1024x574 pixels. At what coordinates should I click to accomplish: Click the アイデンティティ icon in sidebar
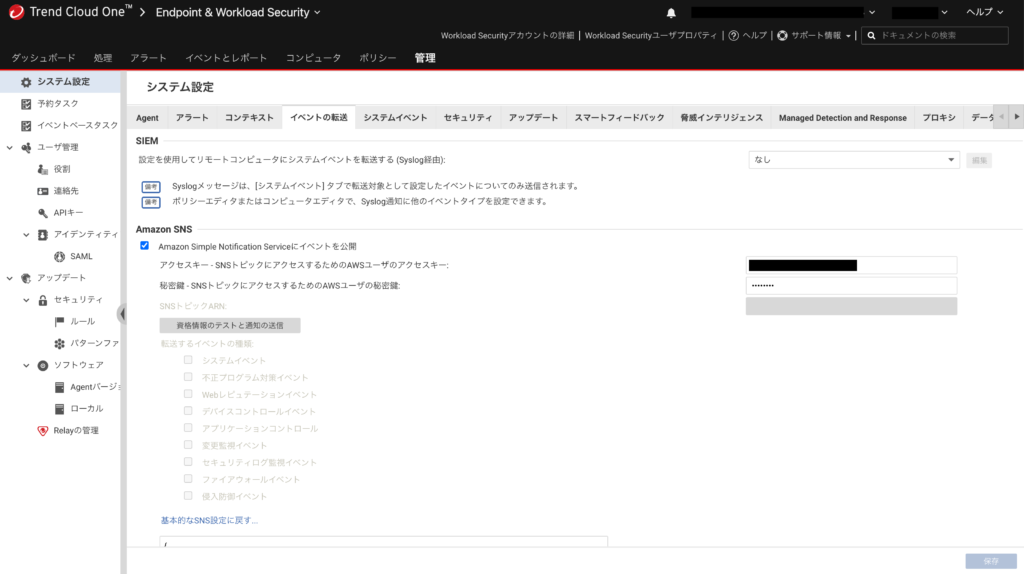[42, 234]
